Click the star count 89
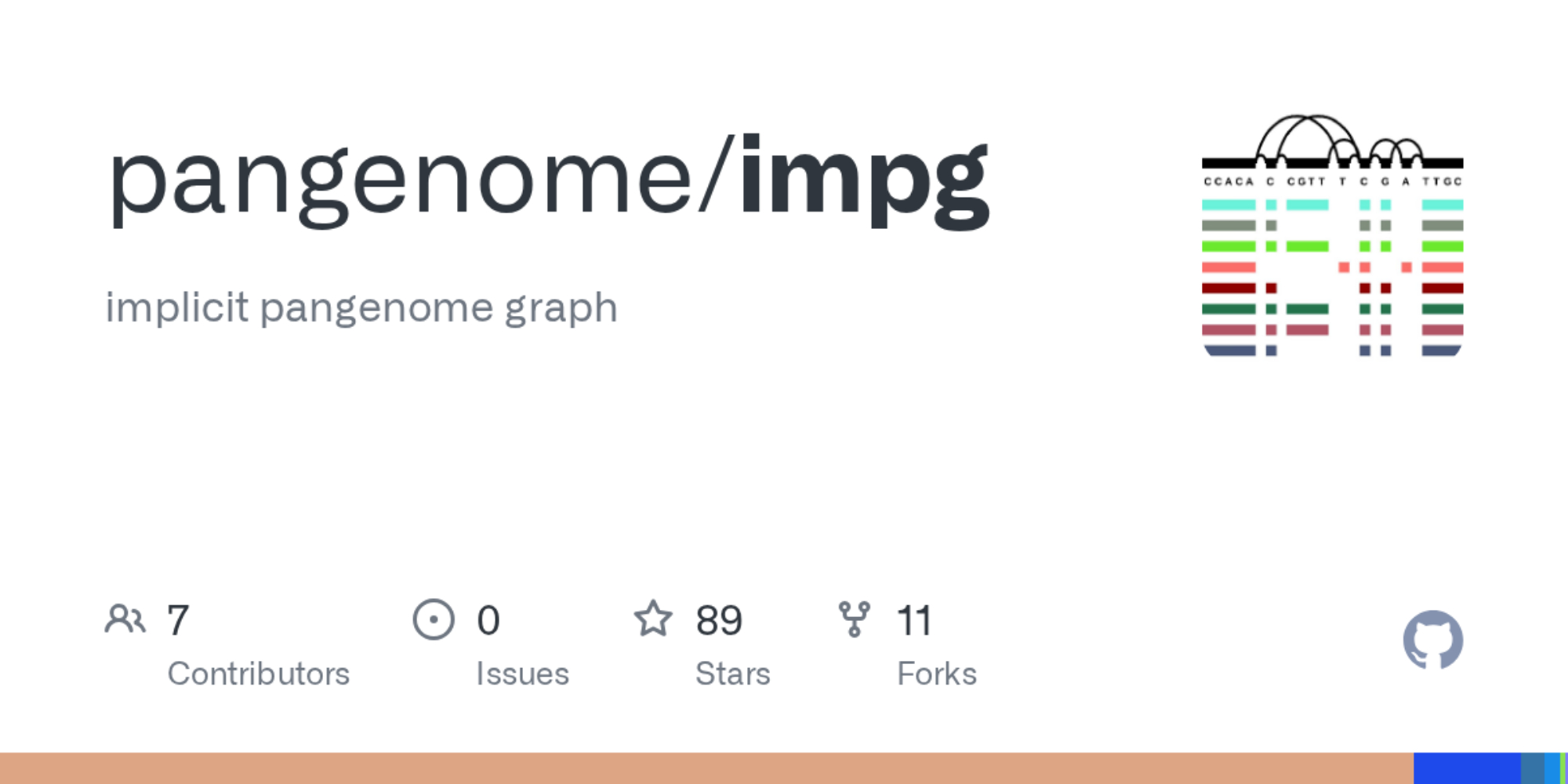This screenshot has width=1568, height=784. pos(719,621)
